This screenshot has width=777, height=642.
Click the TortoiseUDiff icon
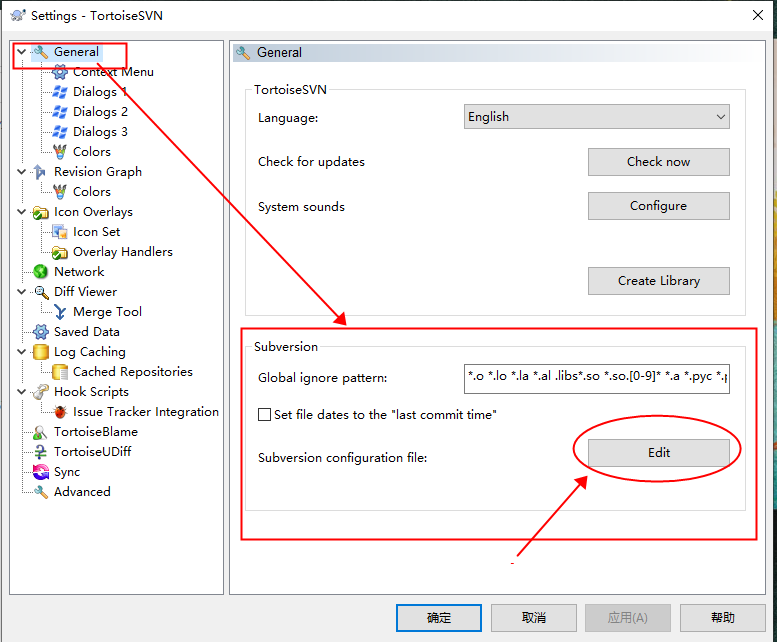click(x=41, y=452)
